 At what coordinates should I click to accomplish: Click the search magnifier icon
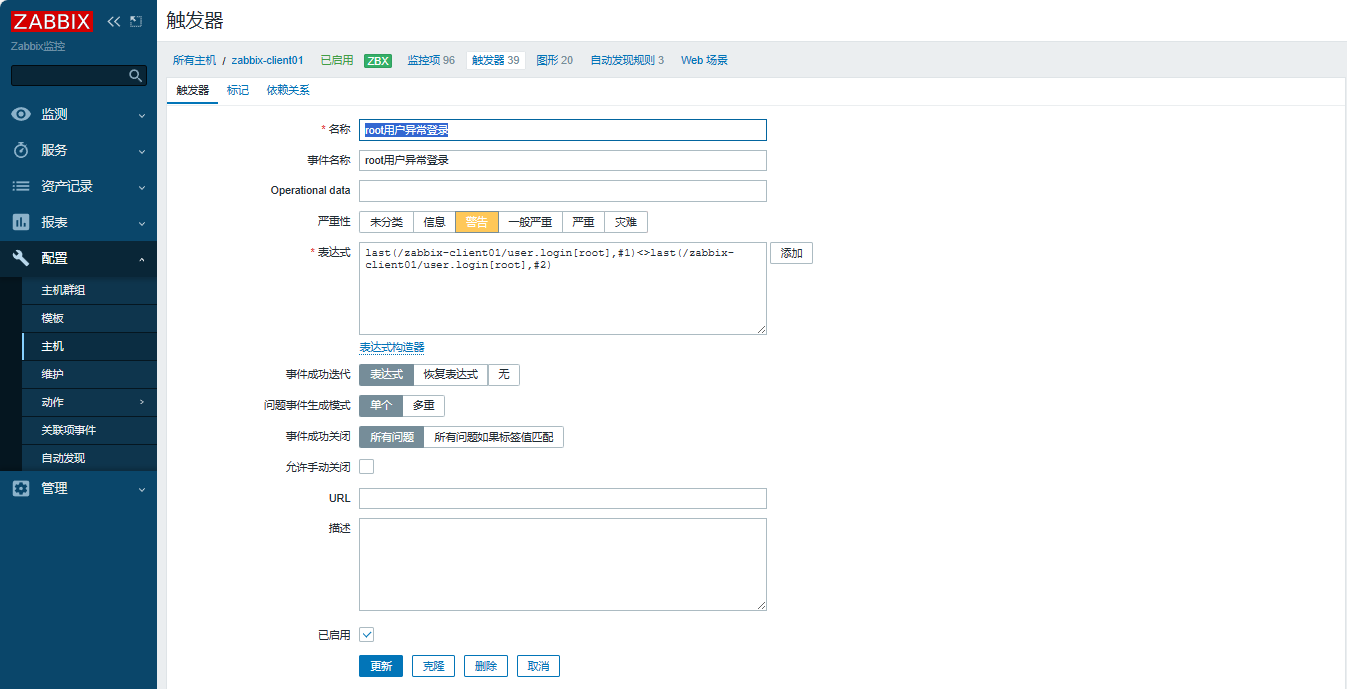pos(136,76)
